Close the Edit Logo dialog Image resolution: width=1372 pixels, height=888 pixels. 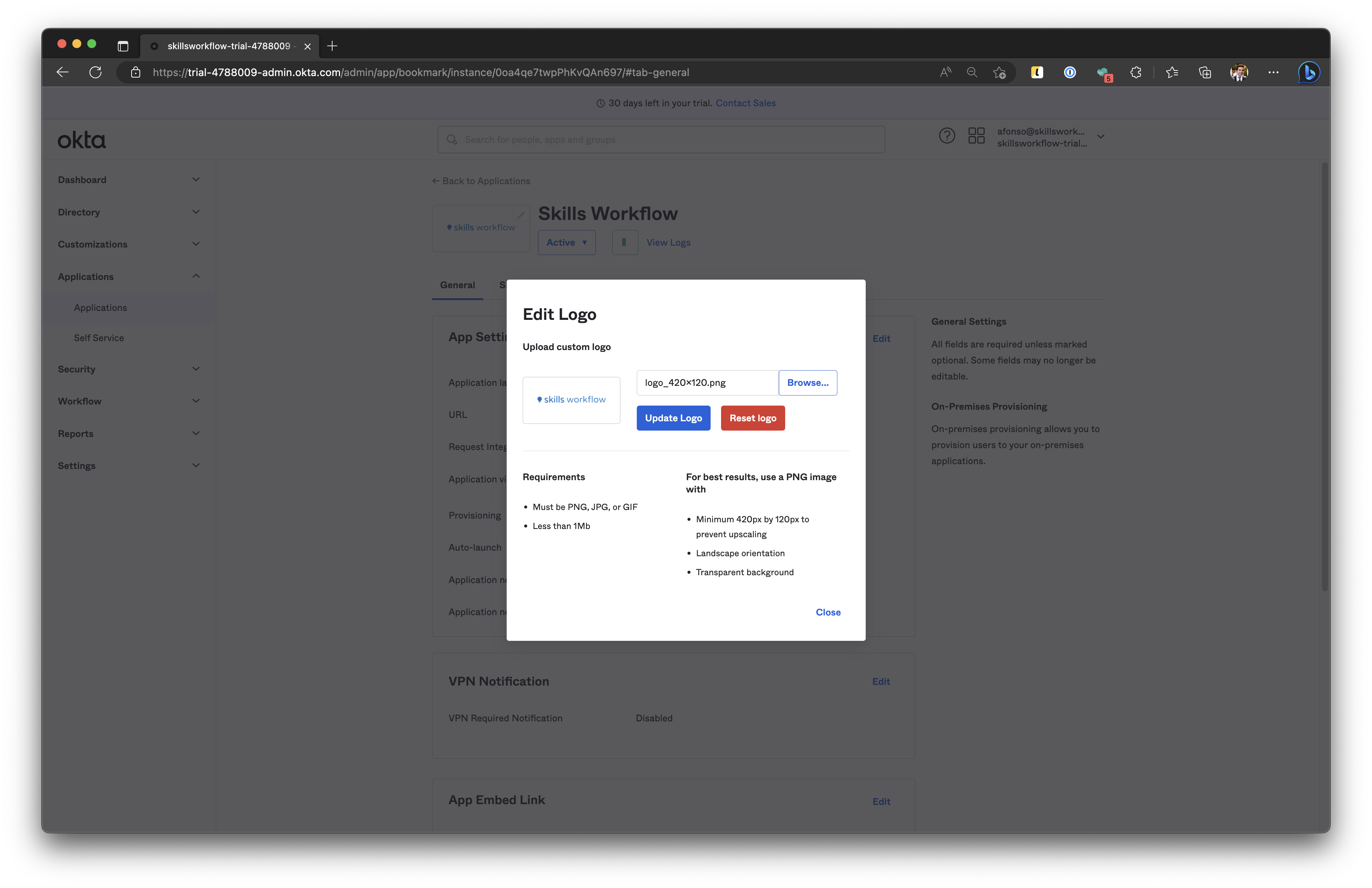pos(828,612)
